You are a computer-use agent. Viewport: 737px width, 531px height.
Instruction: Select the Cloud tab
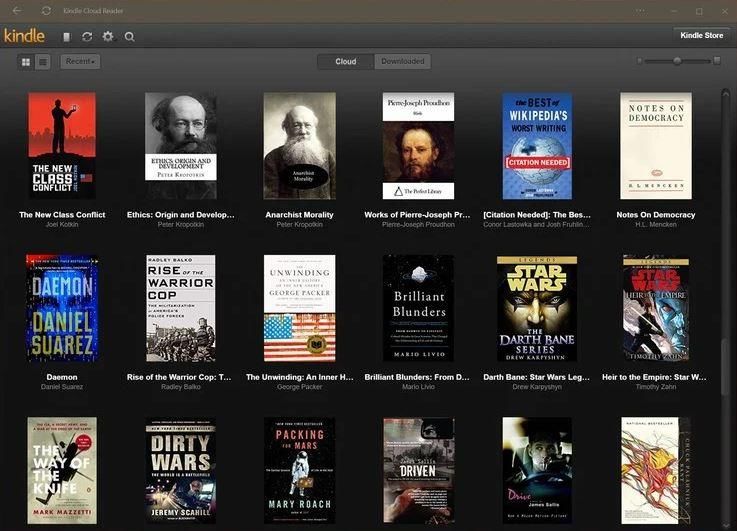click(x=346, y=62)
